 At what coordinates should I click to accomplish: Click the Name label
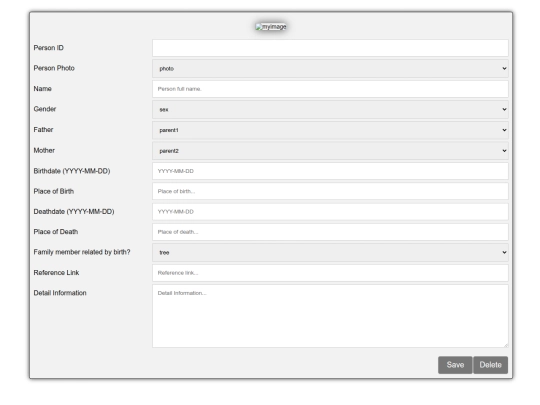(x=42, y=89)
